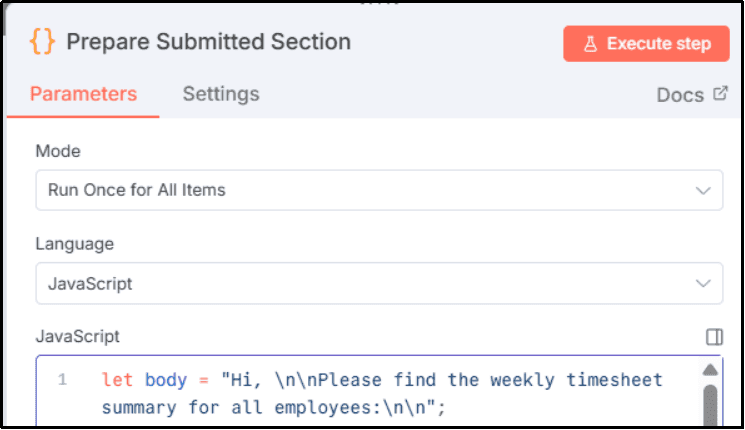The height and width of the screenshot is (430, 745).
Task: Click the 'Prepare Submitted Section' node title
Action: [x=208, y=42]
